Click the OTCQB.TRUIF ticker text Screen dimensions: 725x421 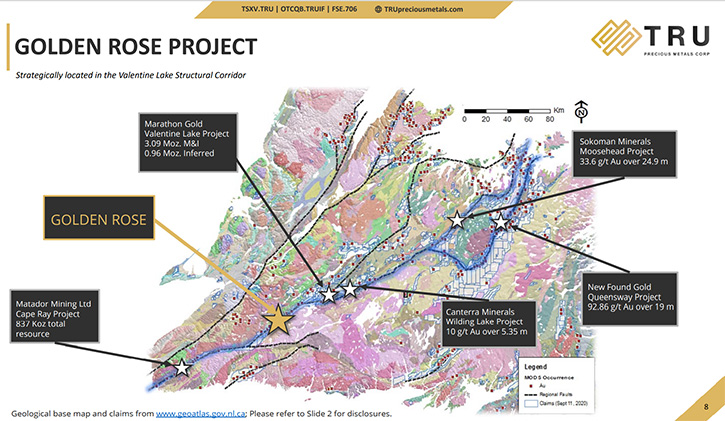(303, 9)
